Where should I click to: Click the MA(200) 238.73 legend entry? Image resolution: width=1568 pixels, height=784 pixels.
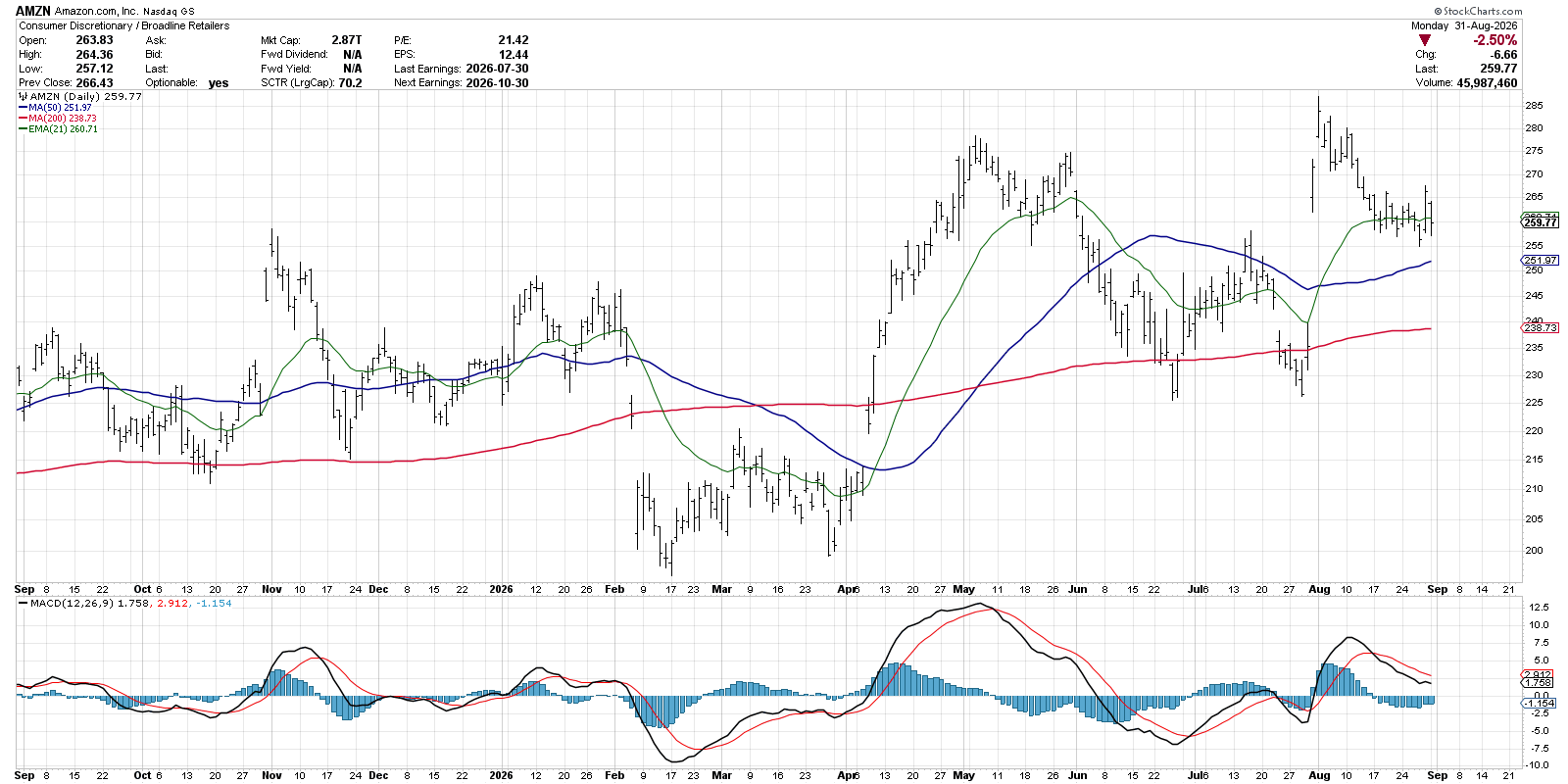coord(63,119)
